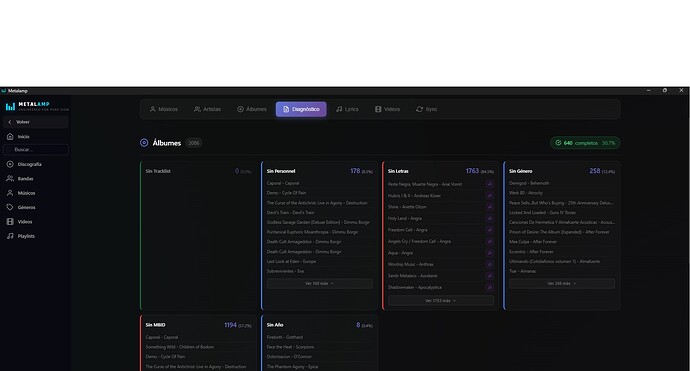Open Devil's Train - Devil's Train
This screenshot has height=371, width=690.
pyautogui.click(x=290, y=213)
